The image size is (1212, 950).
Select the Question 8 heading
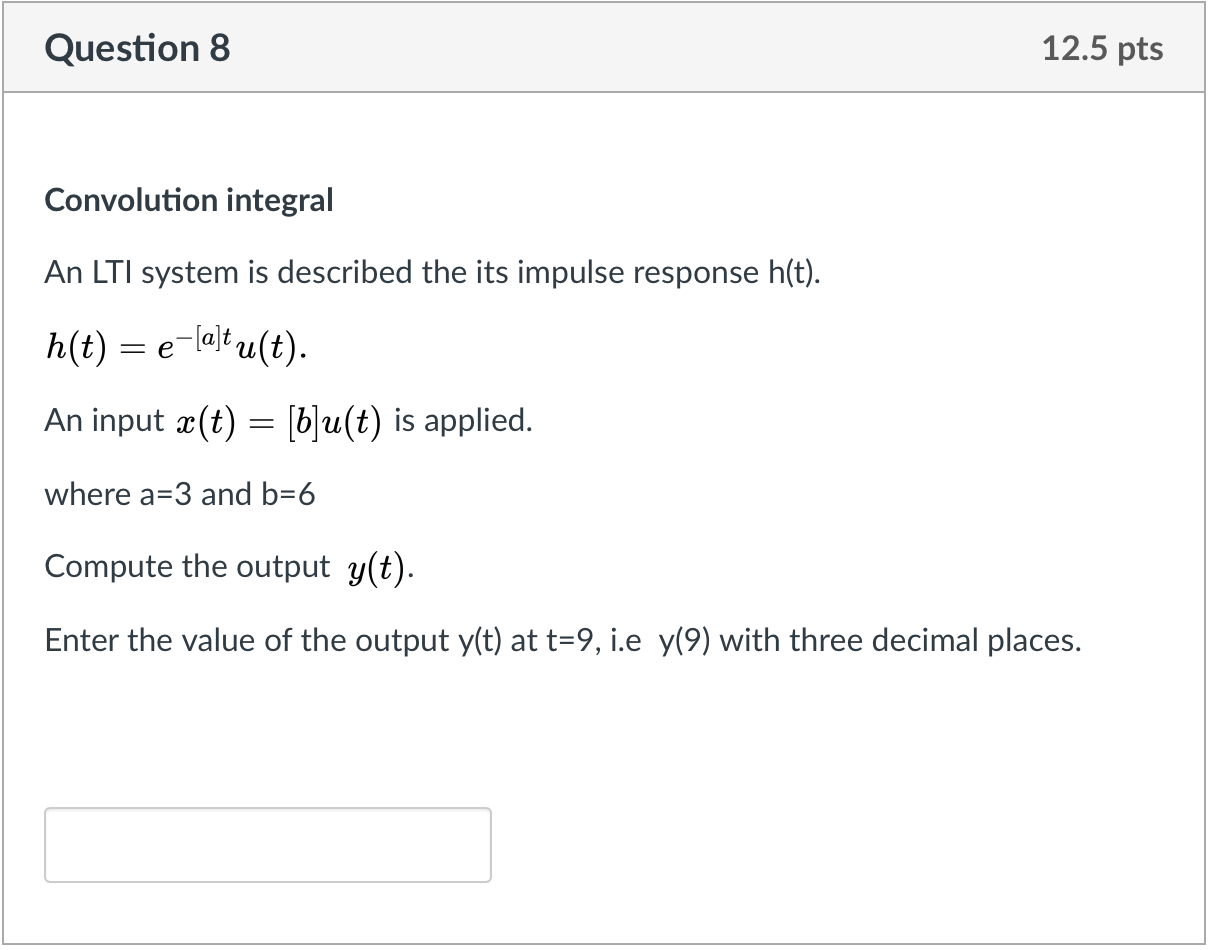click(137, 47)
